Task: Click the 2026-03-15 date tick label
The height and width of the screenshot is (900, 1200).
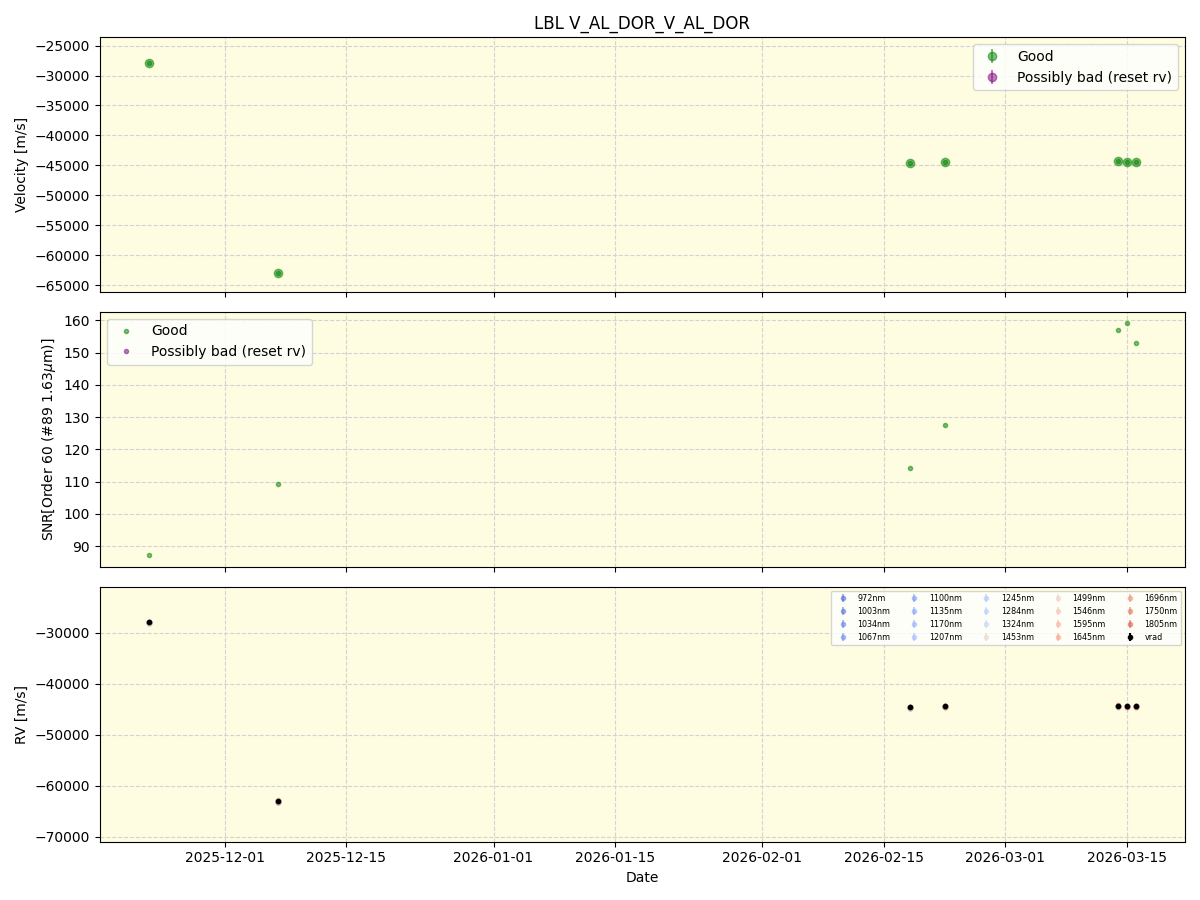Action: pos(1127,857)
